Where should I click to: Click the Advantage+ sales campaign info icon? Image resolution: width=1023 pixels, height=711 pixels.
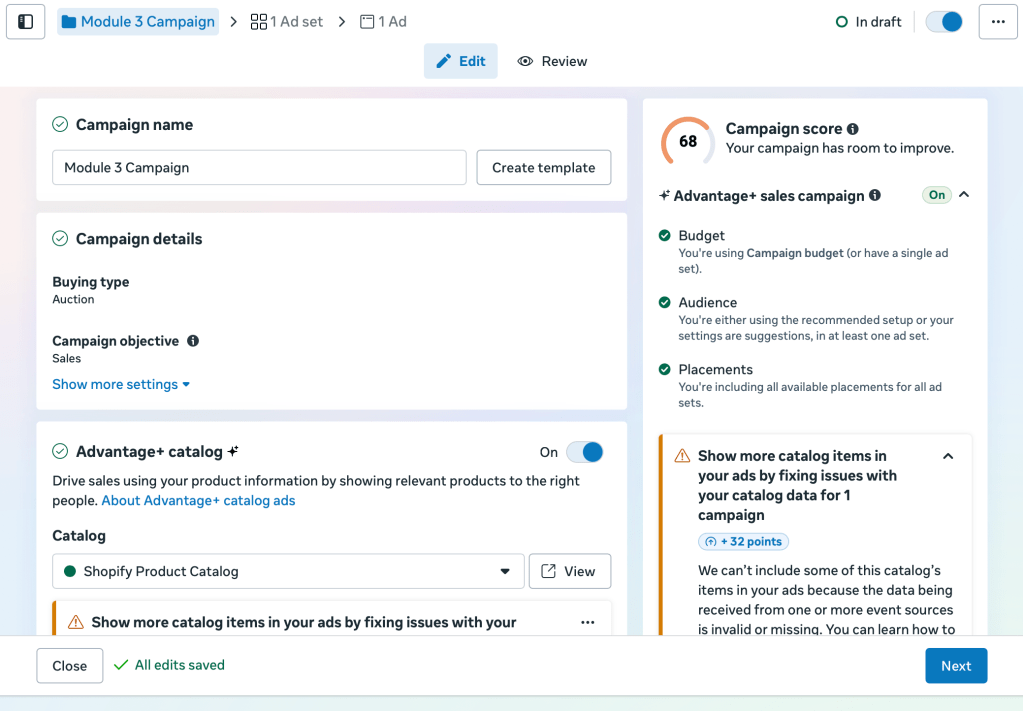pos(875,196)
